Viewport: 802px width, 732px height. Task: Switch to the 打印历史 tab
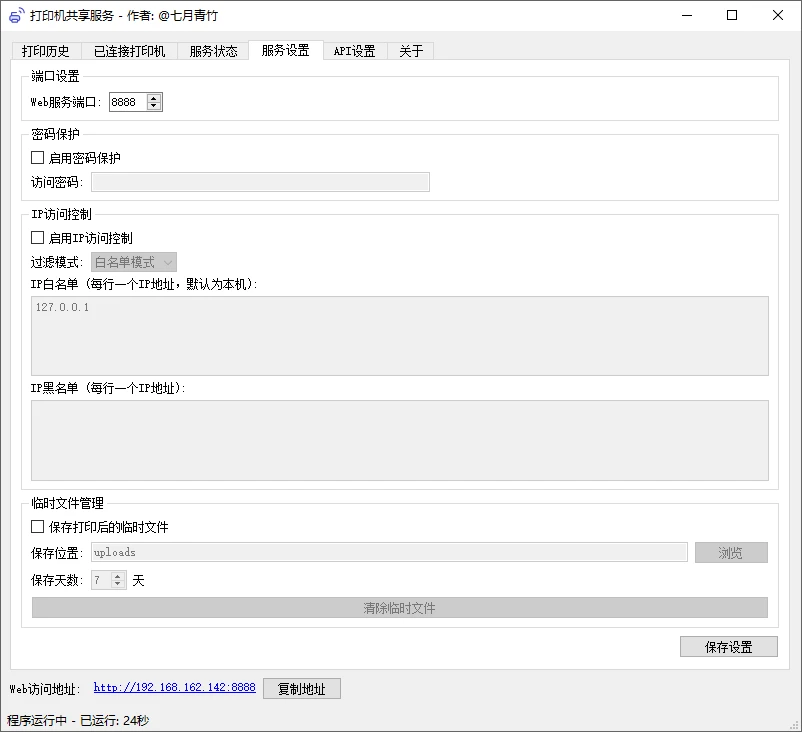point(44,50)
